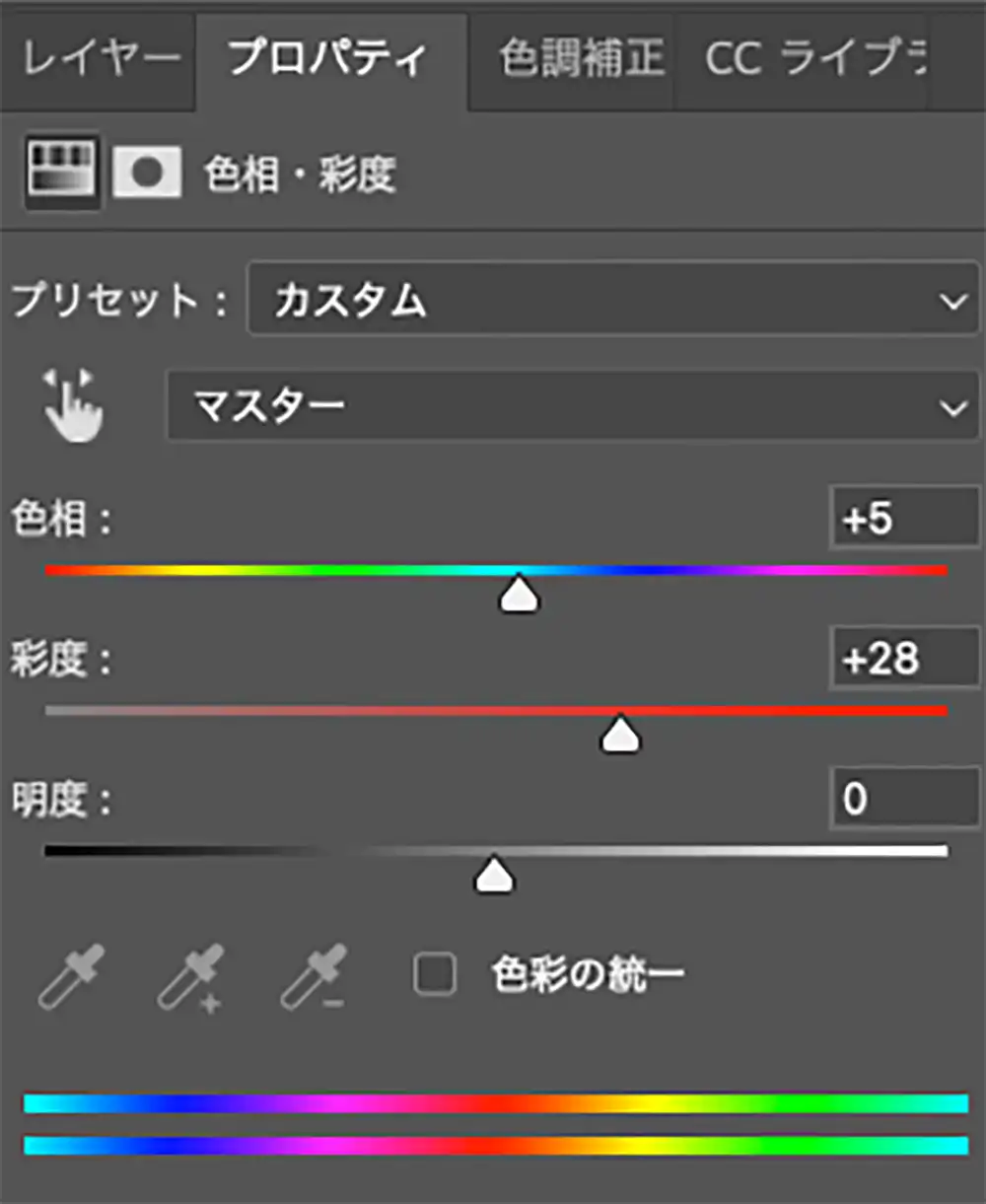The image size is (986, 1204).
Task: Enable the 色彩の統一 colorize checkbox
Action: [435, 973]
